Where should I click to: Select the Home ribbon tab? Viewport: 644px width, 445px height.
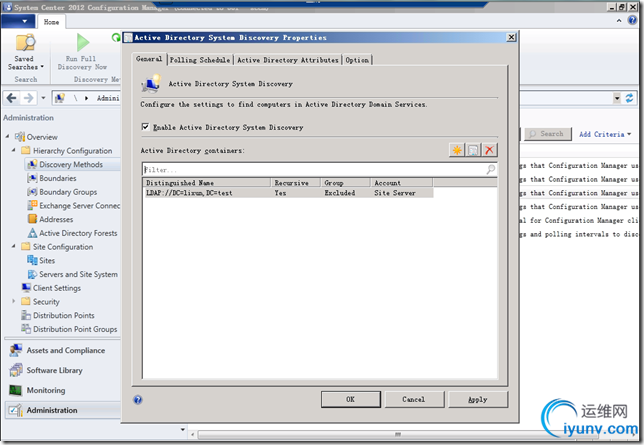click(x=51, y=22)
